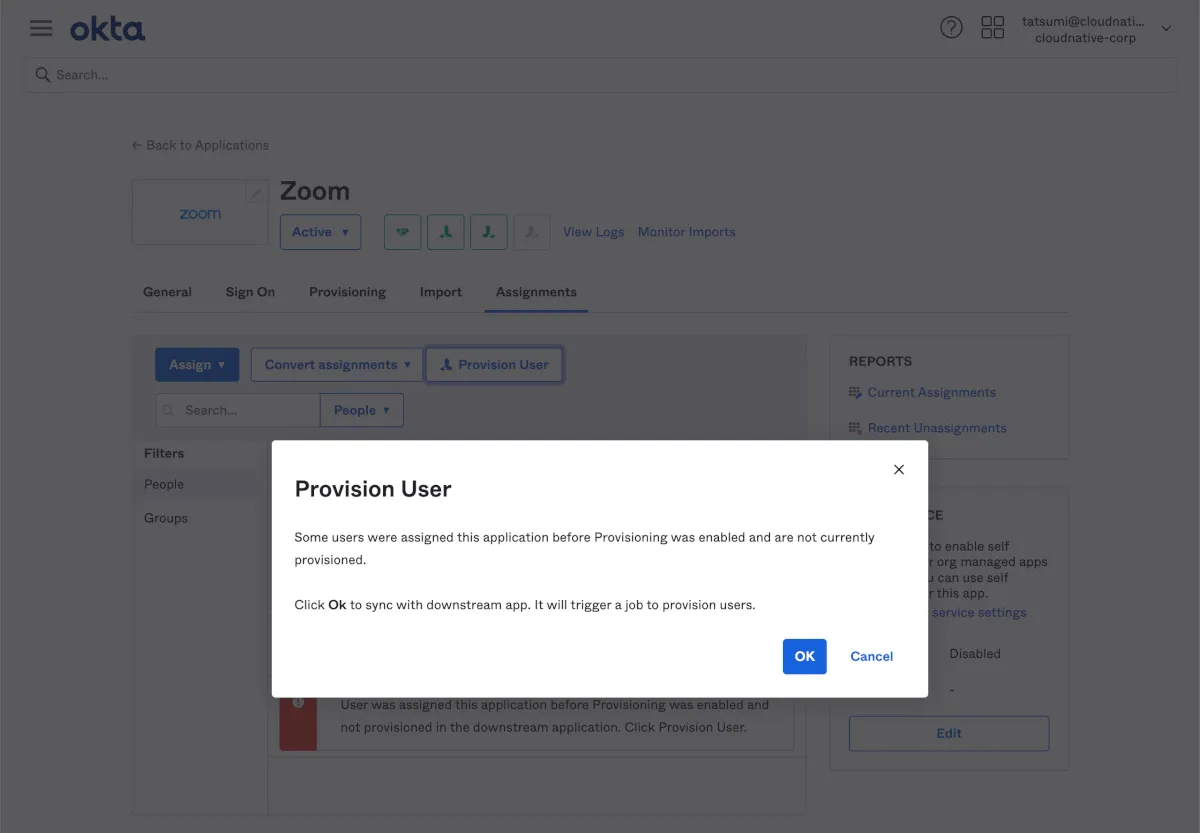This screenshot has width=1200, height=833.
Task: Cancel the Provision User dialog
Action: [872, 656]
